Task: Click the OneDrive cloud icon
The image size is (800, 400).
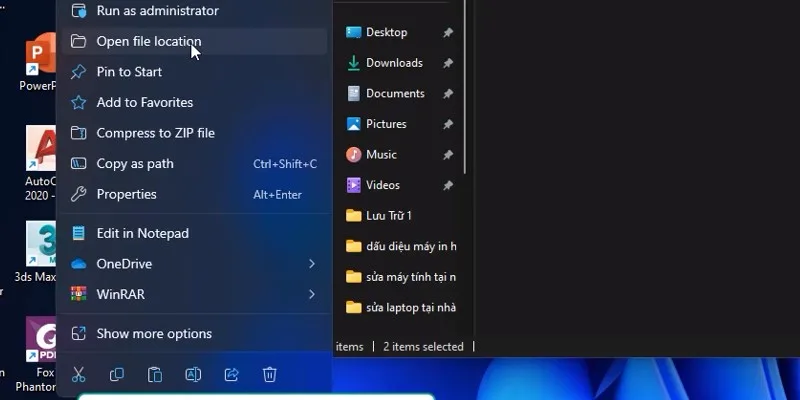Action: (79, 264)
